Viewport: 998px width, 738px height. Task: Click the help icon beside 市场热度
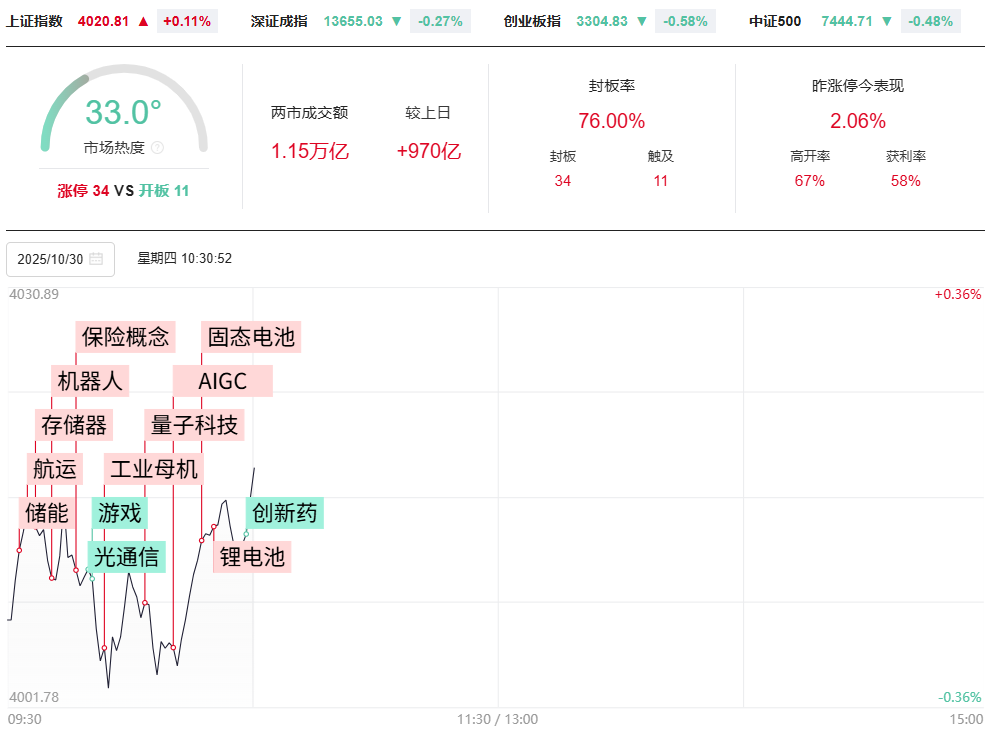point(157,148)
